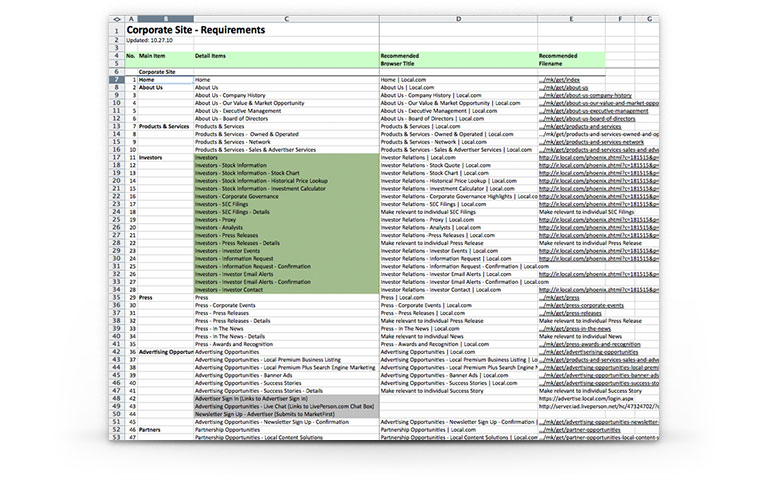Select column C header
Screen dimensions: 768x480
[x=286, y=19]
